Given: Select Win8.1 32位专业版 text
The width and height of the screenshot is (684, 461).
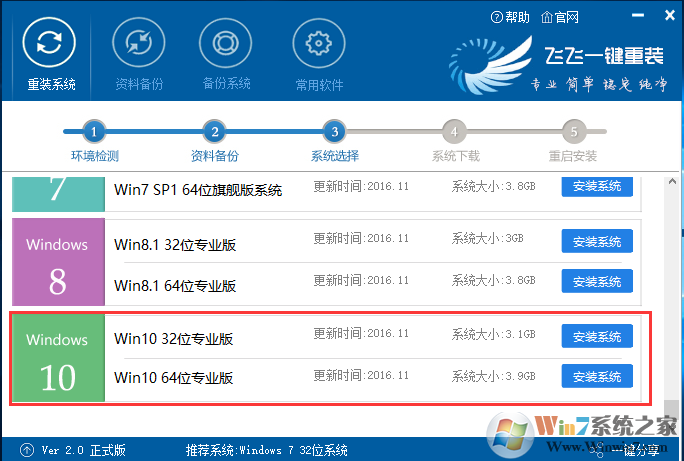Looking at the screenshot, I should tap(175, 245).
